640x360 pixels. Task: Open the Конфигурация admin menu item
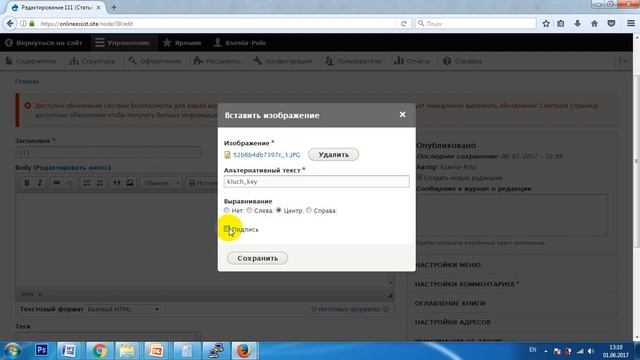tap(283, 61)
